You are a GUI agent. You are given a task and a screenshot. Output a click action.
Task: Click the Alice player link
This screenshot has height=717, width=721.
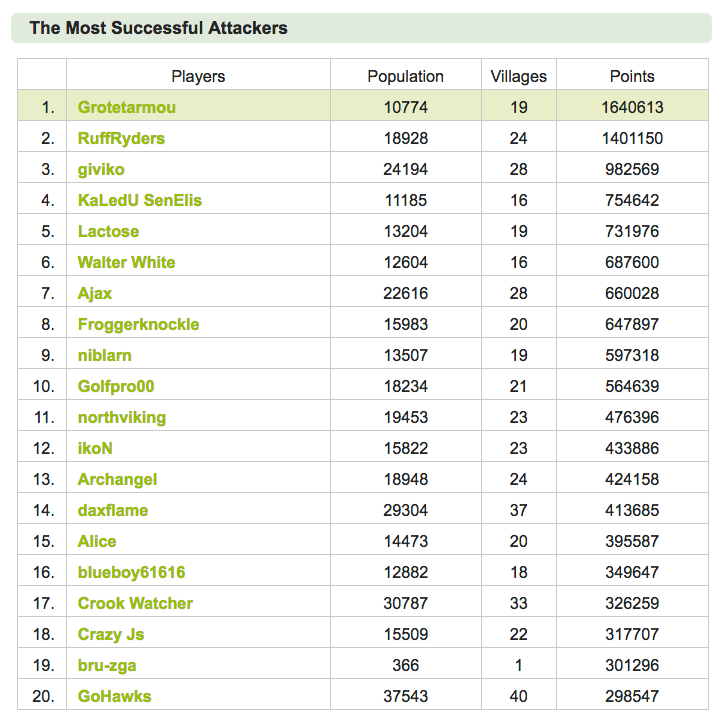click(x=97, y=541)
